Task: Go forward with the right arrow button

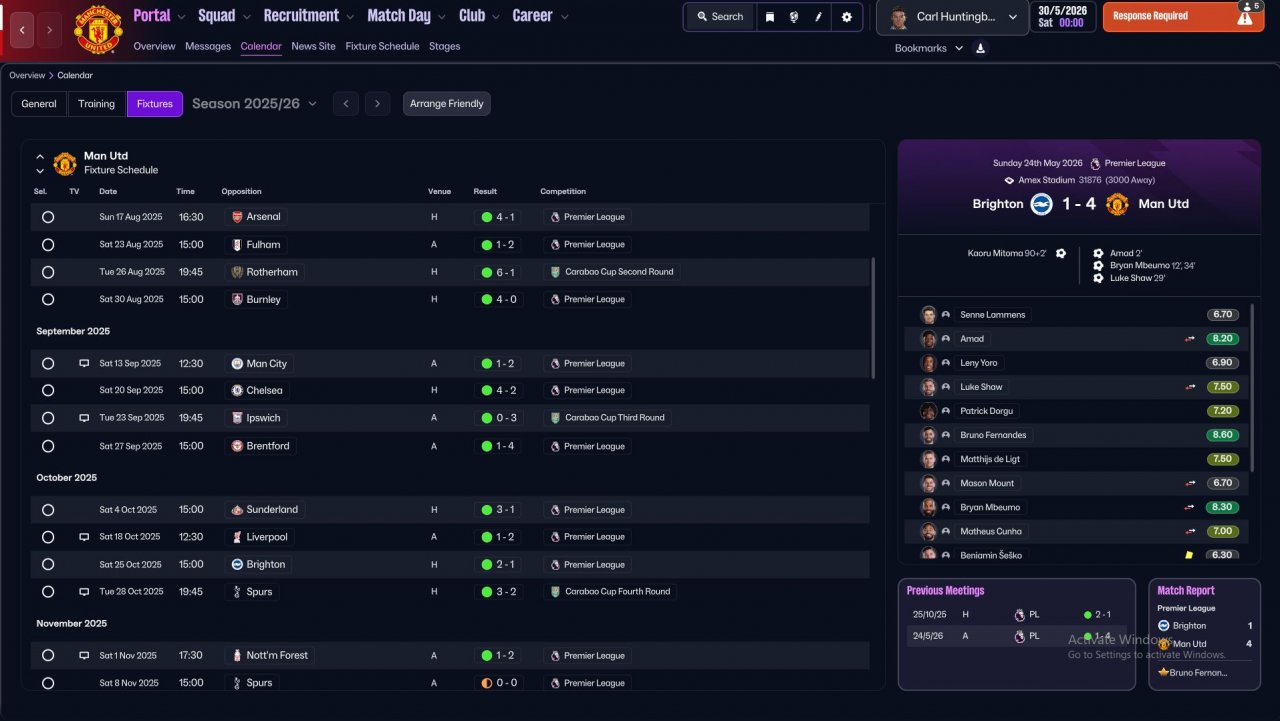Action: (49, 30)
